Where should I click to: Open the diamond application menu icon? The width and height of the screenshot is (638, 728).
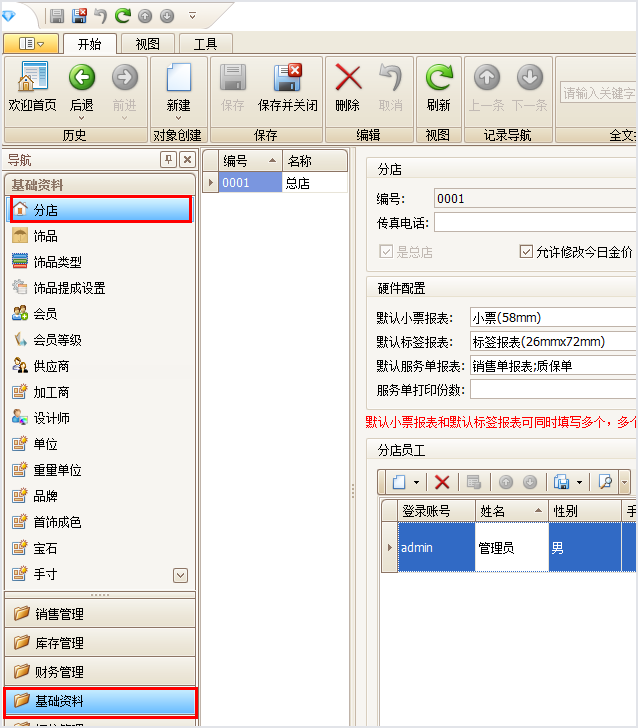(x=9, y=17)
